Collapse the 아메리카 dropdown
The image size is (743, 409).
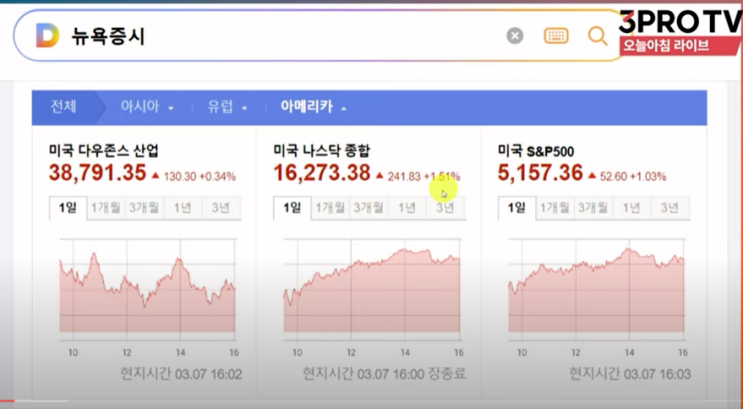coord(313,107)
